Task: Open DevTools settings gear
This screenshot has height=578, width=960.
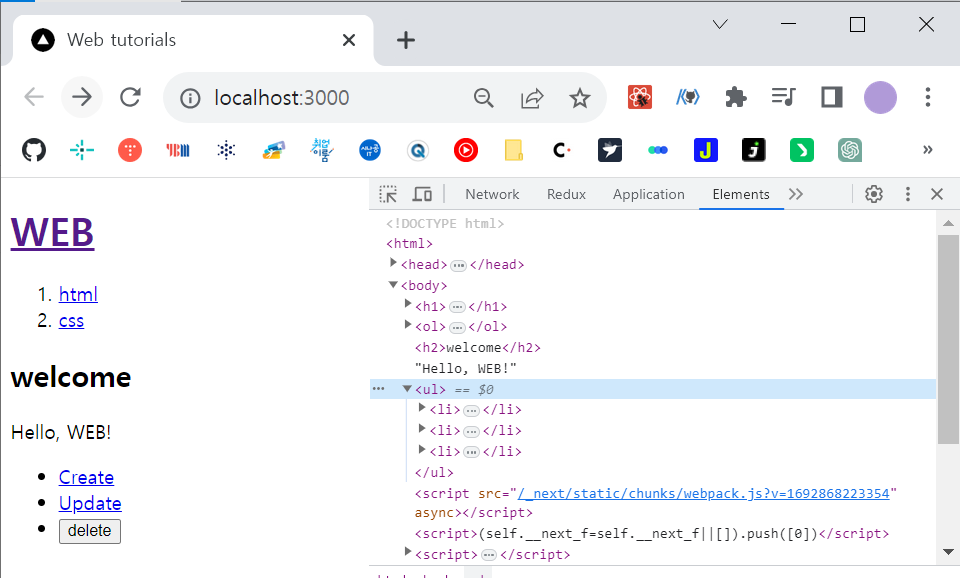Action: click(x=874, y=194)
